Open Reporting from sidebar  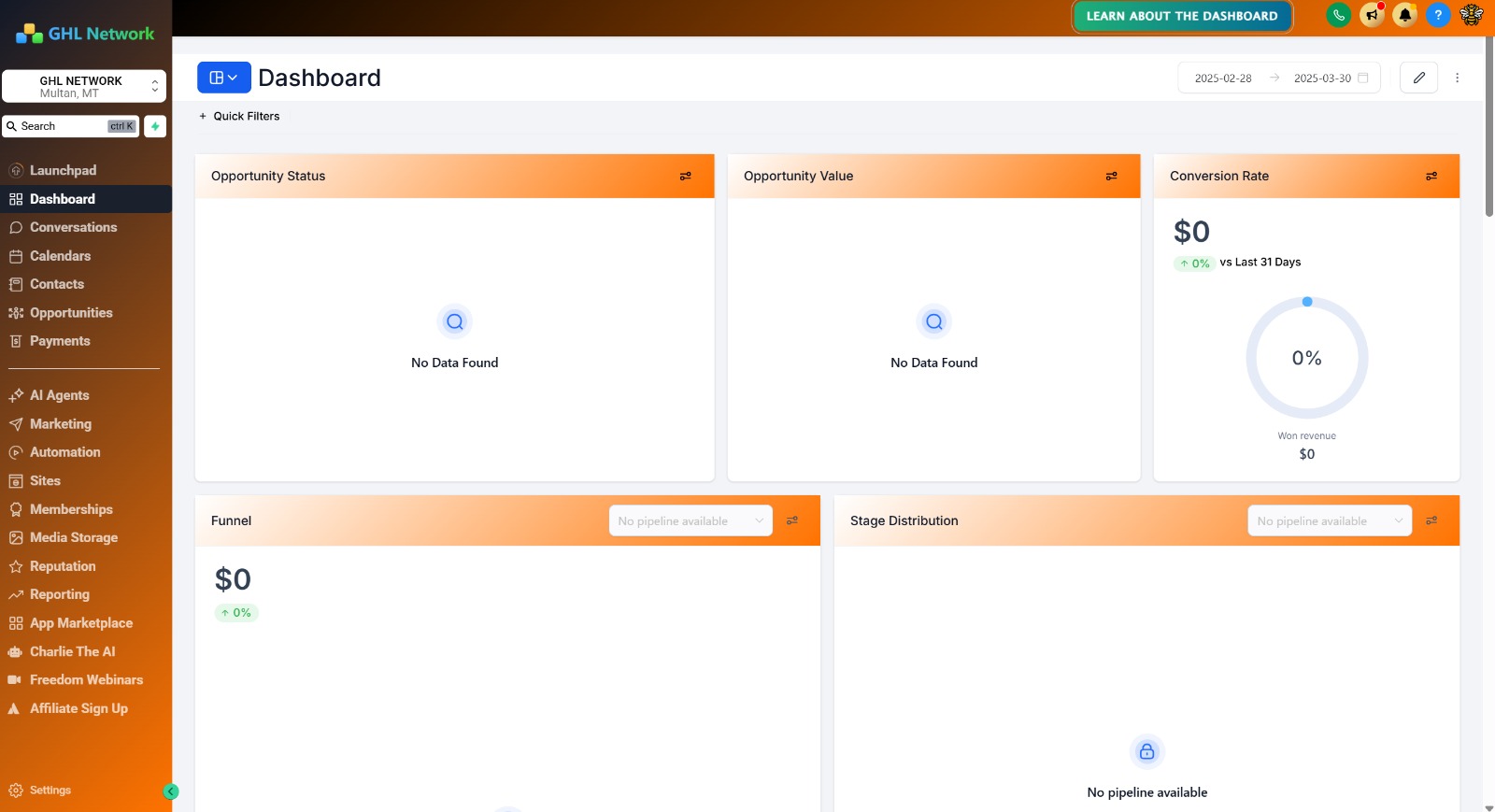click(x=86, y=594)
